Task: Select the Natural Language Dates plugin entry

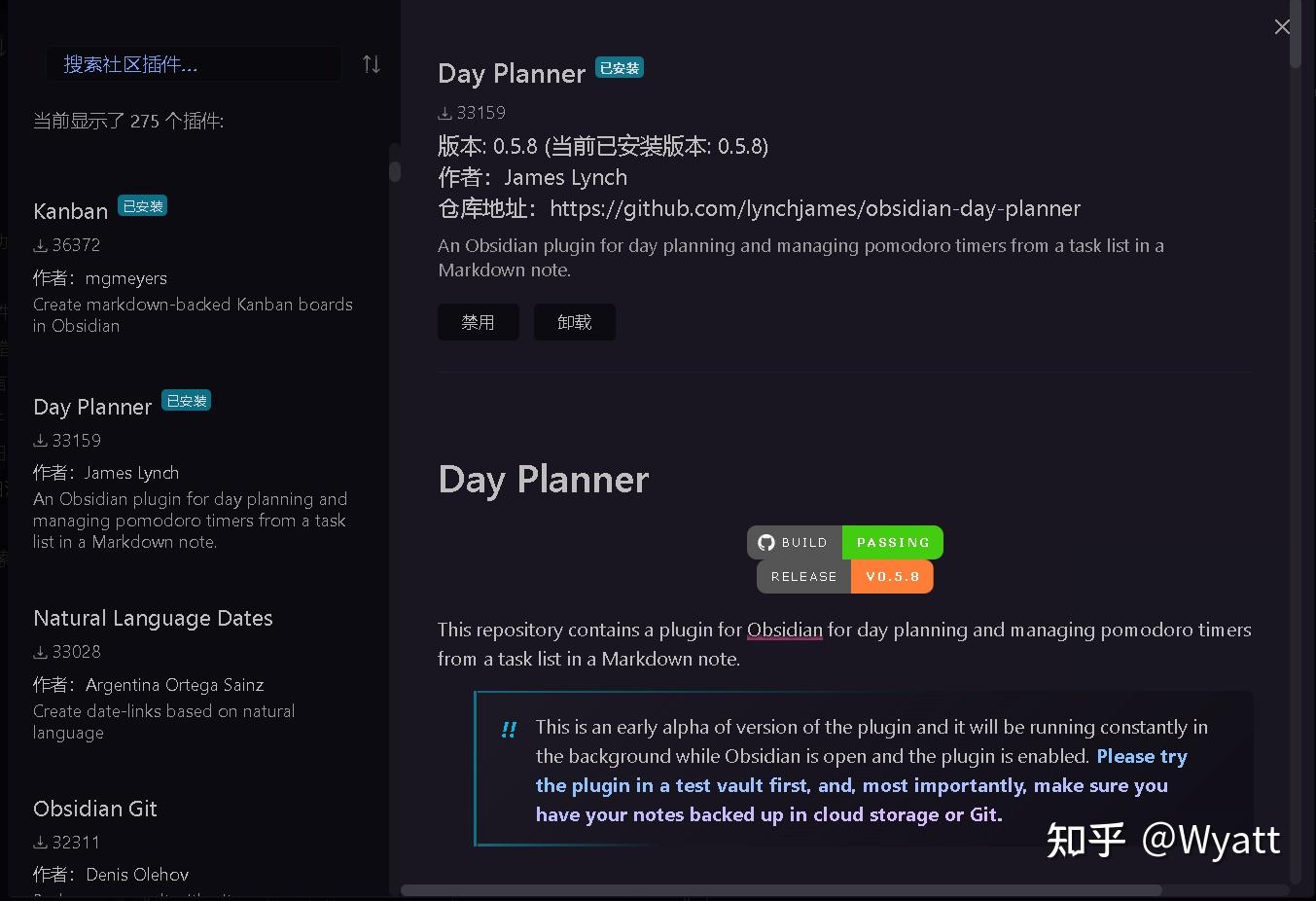Action: pos(152,618)
